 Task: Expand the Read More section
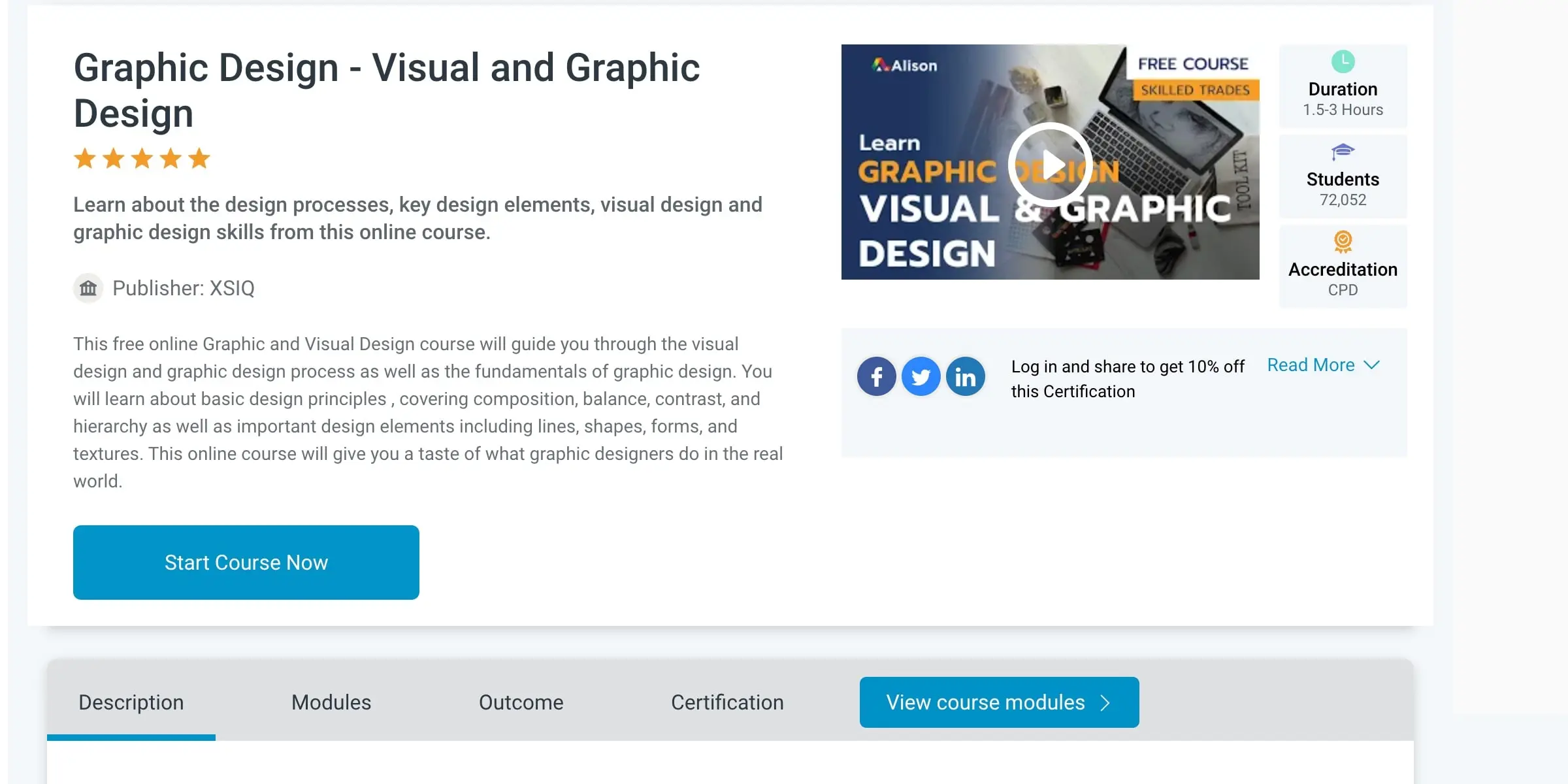point(1311,365)
